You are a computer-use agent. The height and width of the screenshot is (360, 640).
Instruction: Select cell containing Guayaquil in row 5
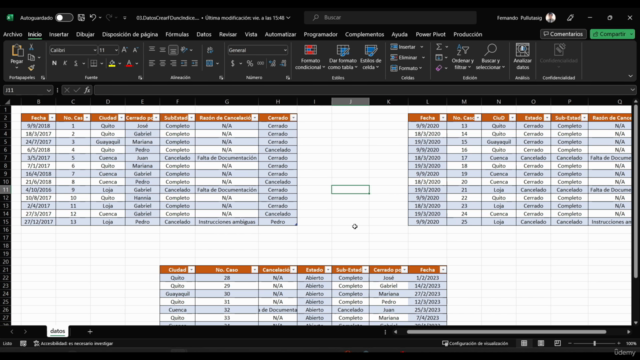tap(108, 142)
